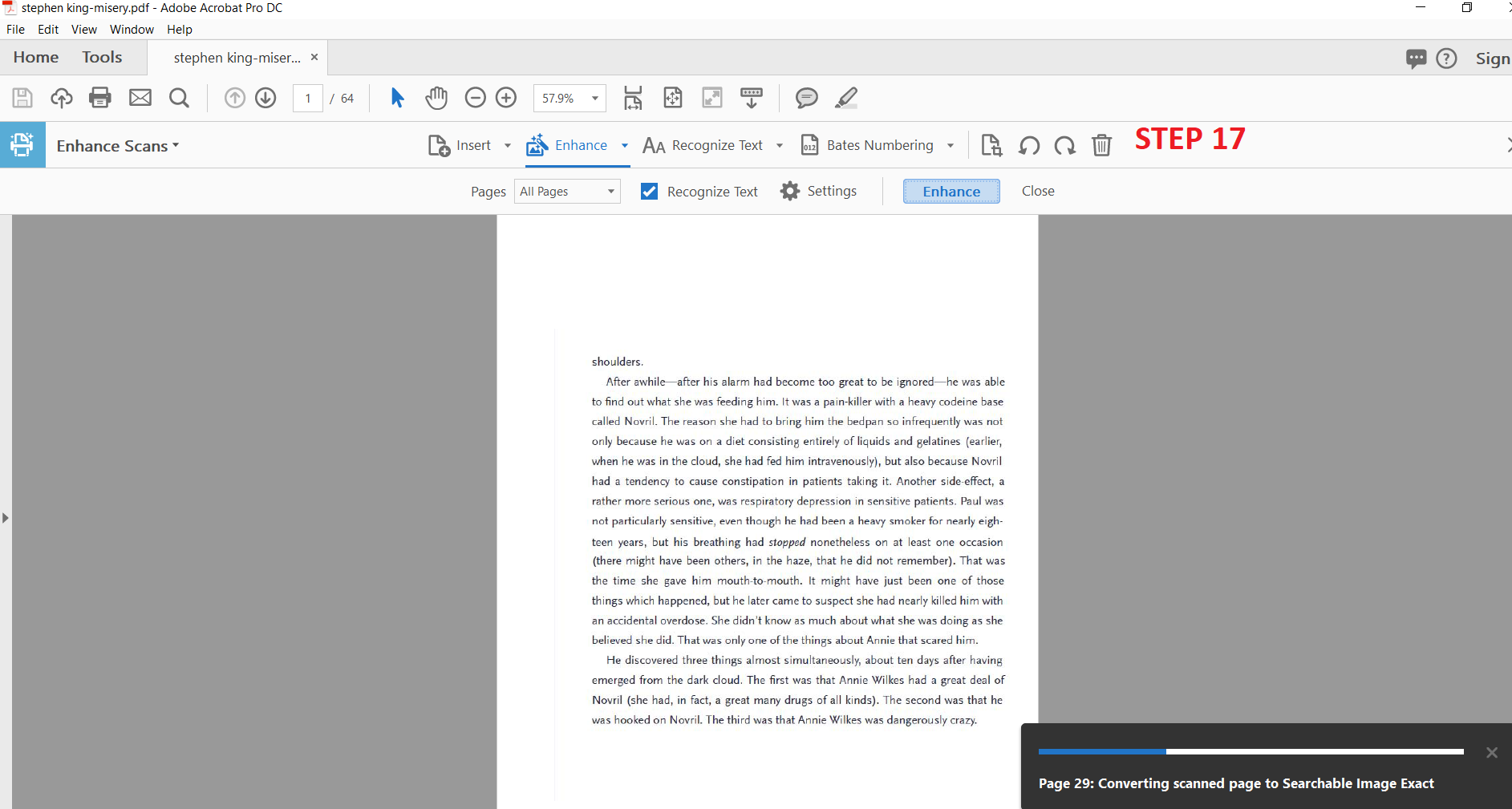Viewport: 1512px width, 809px height.
Task: Open the Enhance Scans tool menu
Action: [x=117, y=146]
